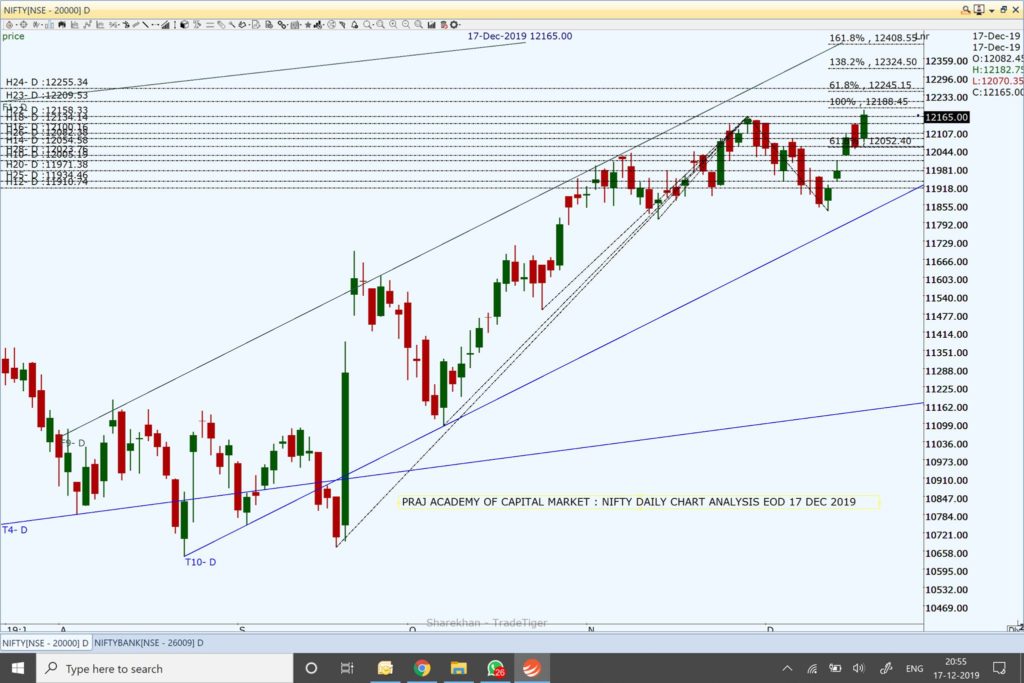Open dropdown arrow next to gear icon

tap(459, 25)
